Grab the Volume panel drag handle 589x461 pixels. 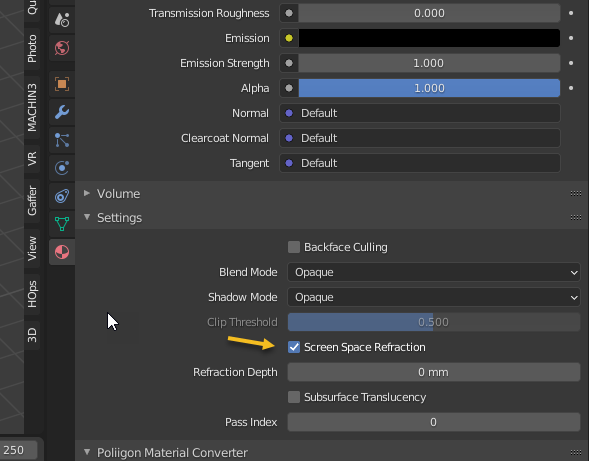point(575,193)
